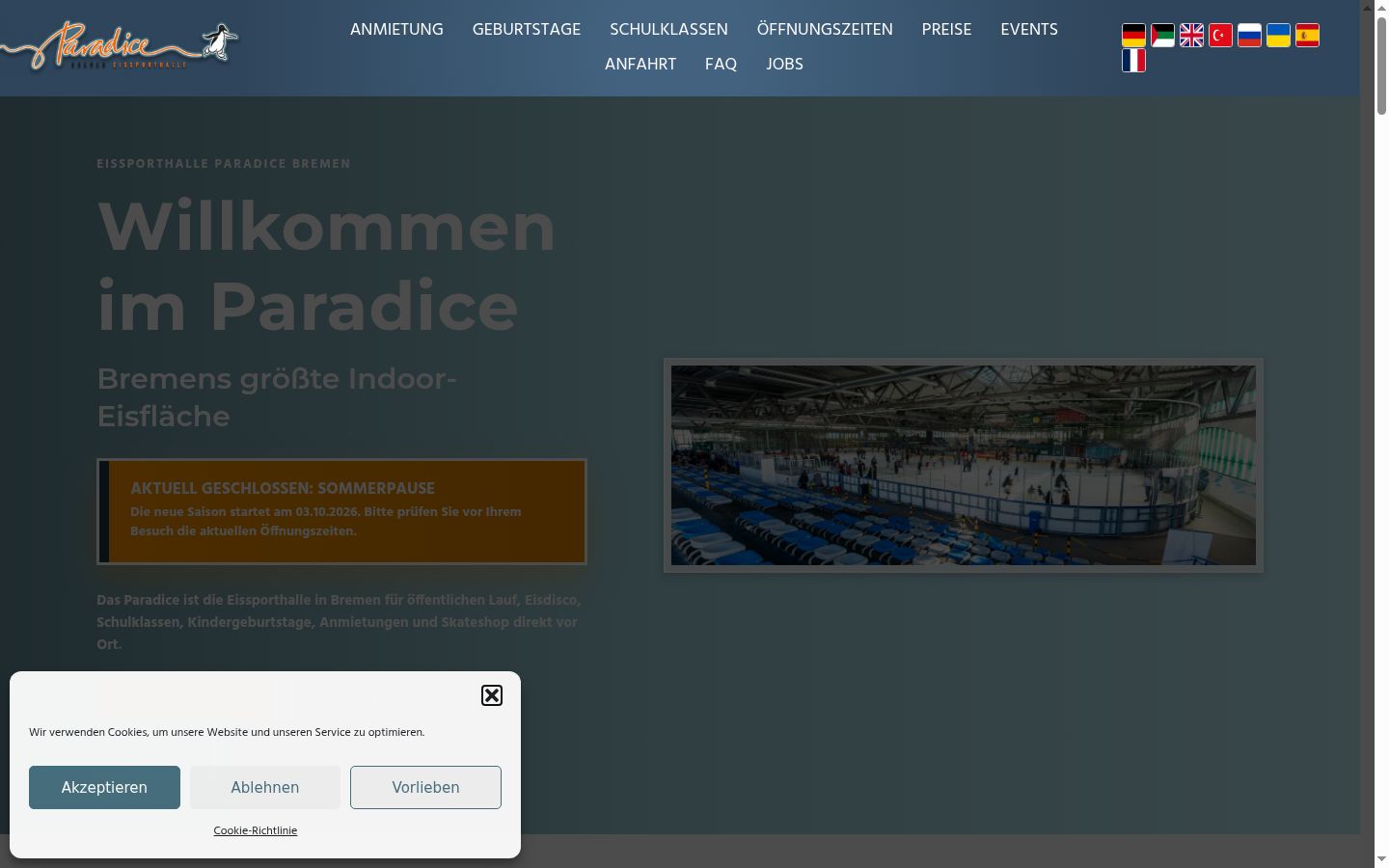Image resolution: width=1389 pixels, height=868 pixels.
Task: Click the 'EISSPORTHALLE PARADICE BREMEN' label
Action: 224,164
